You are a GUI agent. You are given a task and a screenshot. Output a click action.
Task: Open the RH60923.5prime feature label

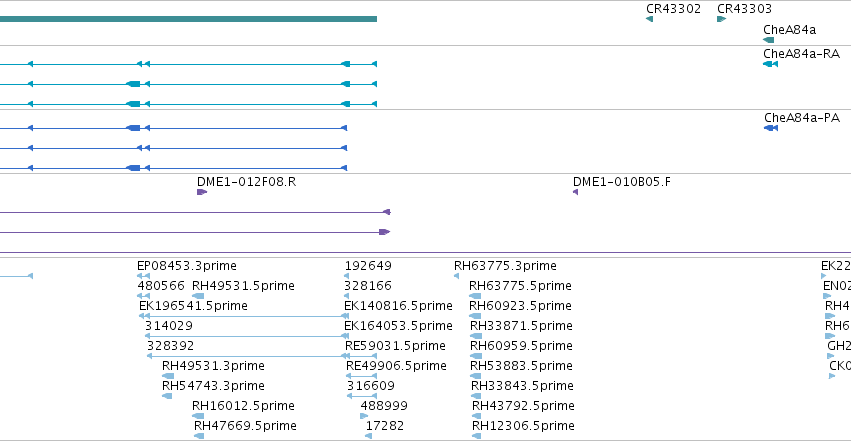tap(520, 306)
